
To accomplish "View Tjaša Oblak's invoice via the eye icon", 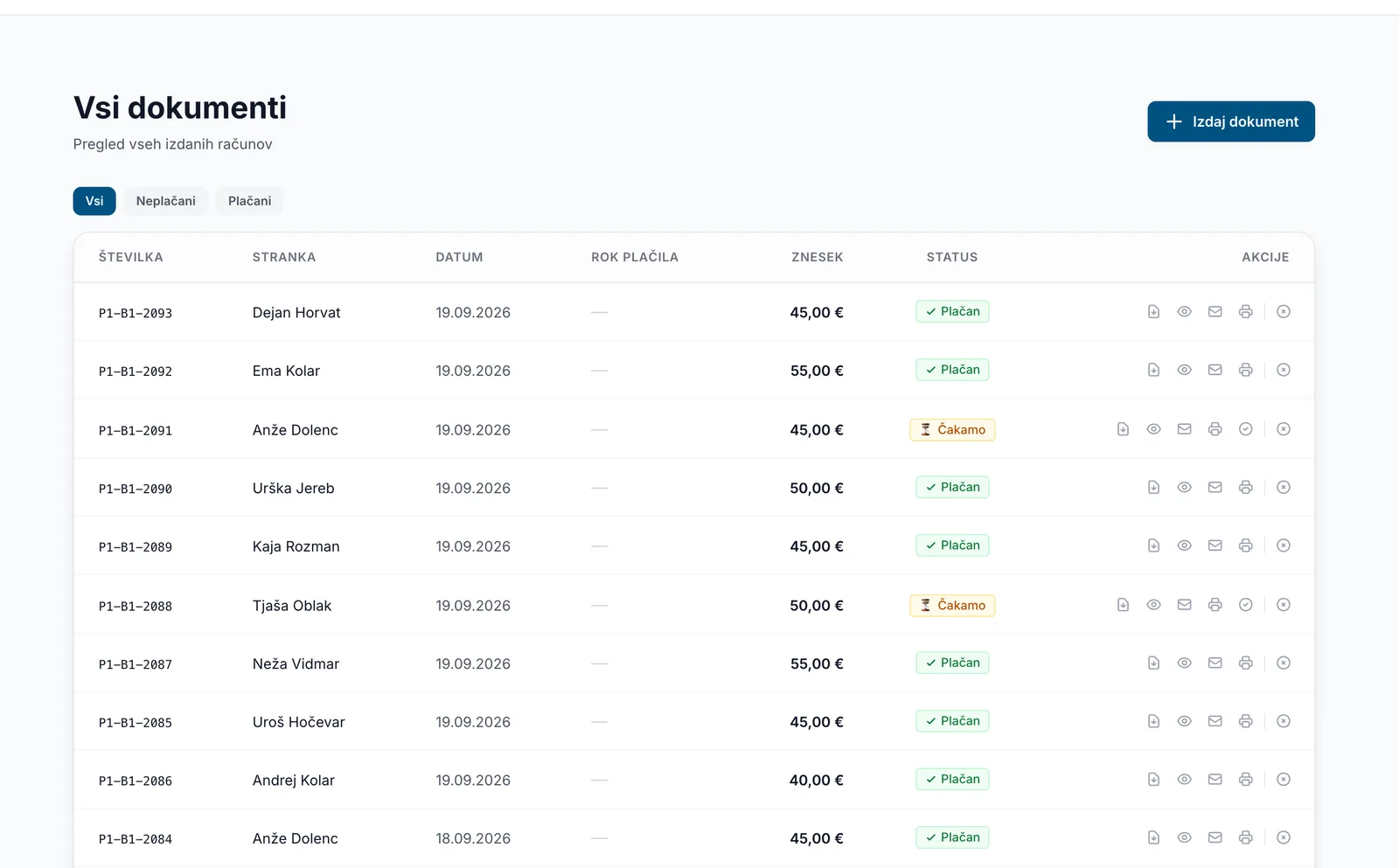I will click(1153, 605).
